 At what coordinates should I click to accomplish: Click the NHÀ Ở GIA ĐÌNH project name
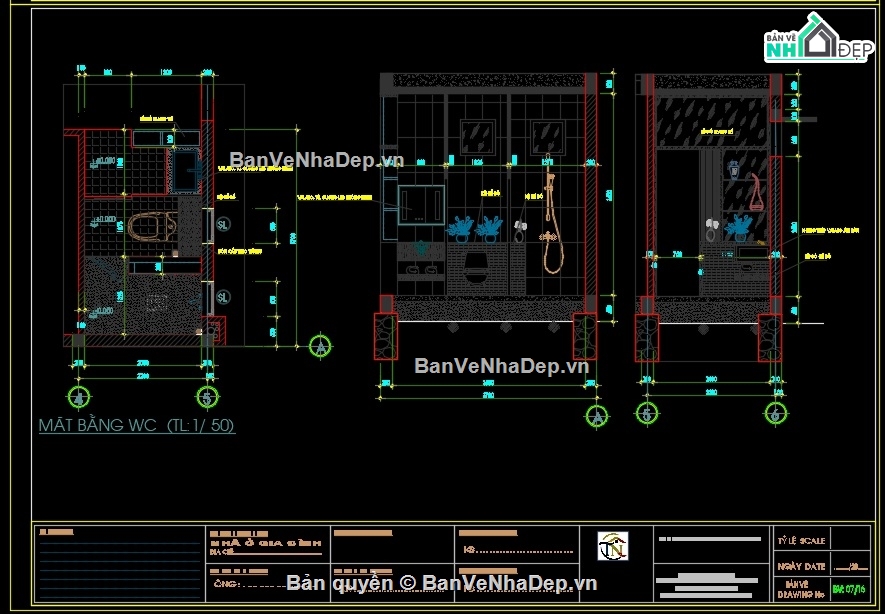(265, 543)
